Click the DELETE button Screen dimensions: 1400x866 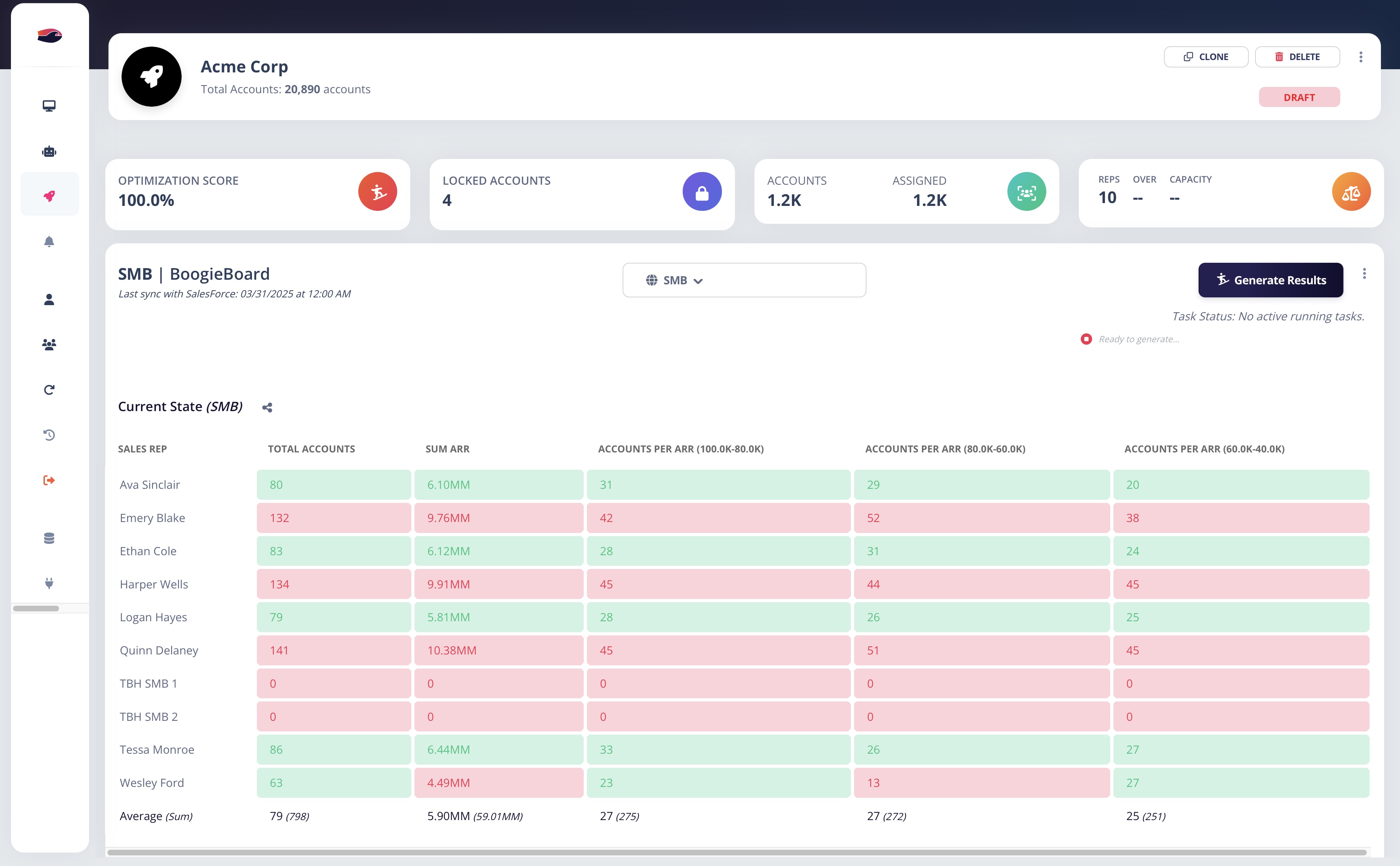point(1297,57)
